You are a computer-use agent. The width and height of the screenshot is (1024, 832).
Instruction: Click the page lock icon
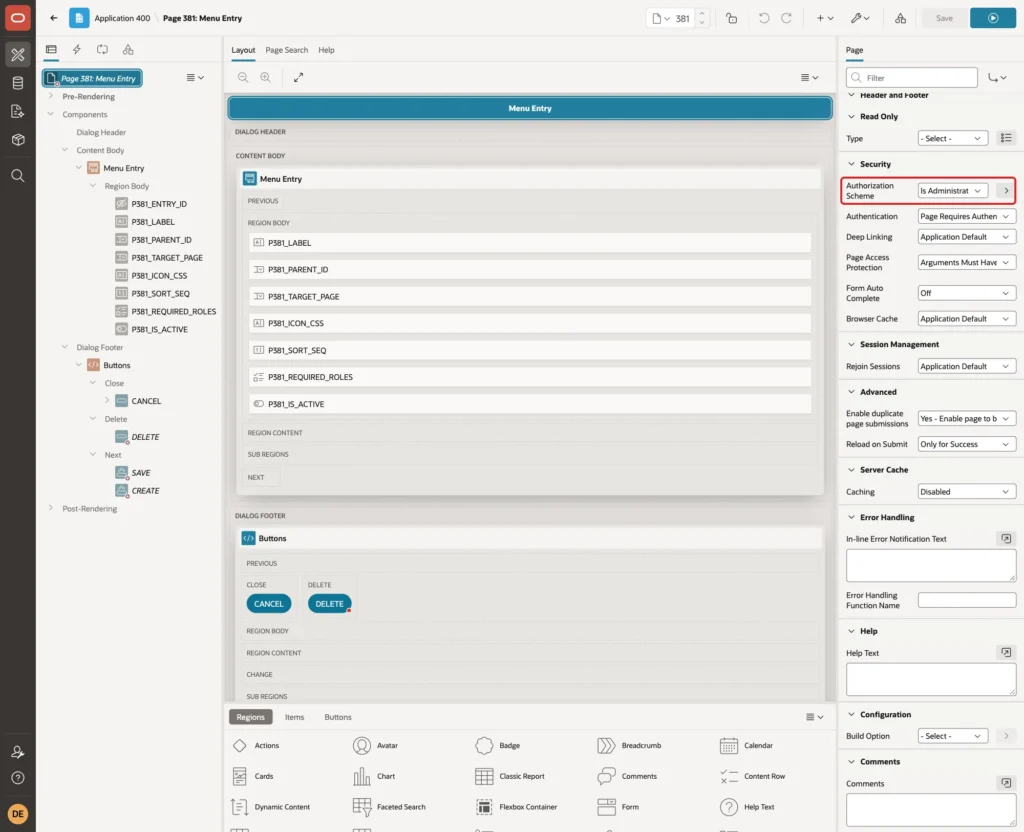731,18
